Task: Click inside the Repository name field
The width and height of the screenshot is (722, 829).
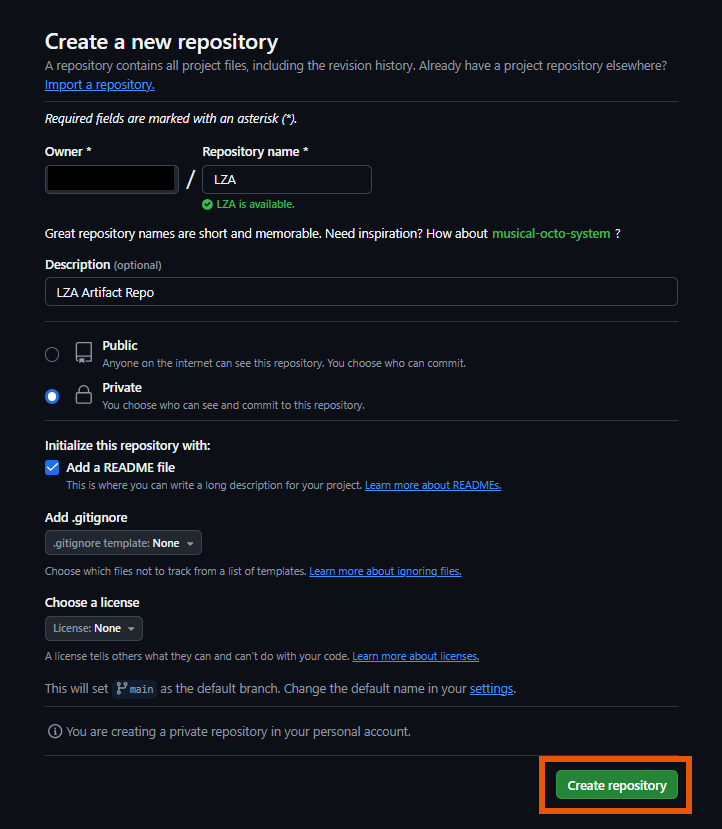Action: click(287, 178)
